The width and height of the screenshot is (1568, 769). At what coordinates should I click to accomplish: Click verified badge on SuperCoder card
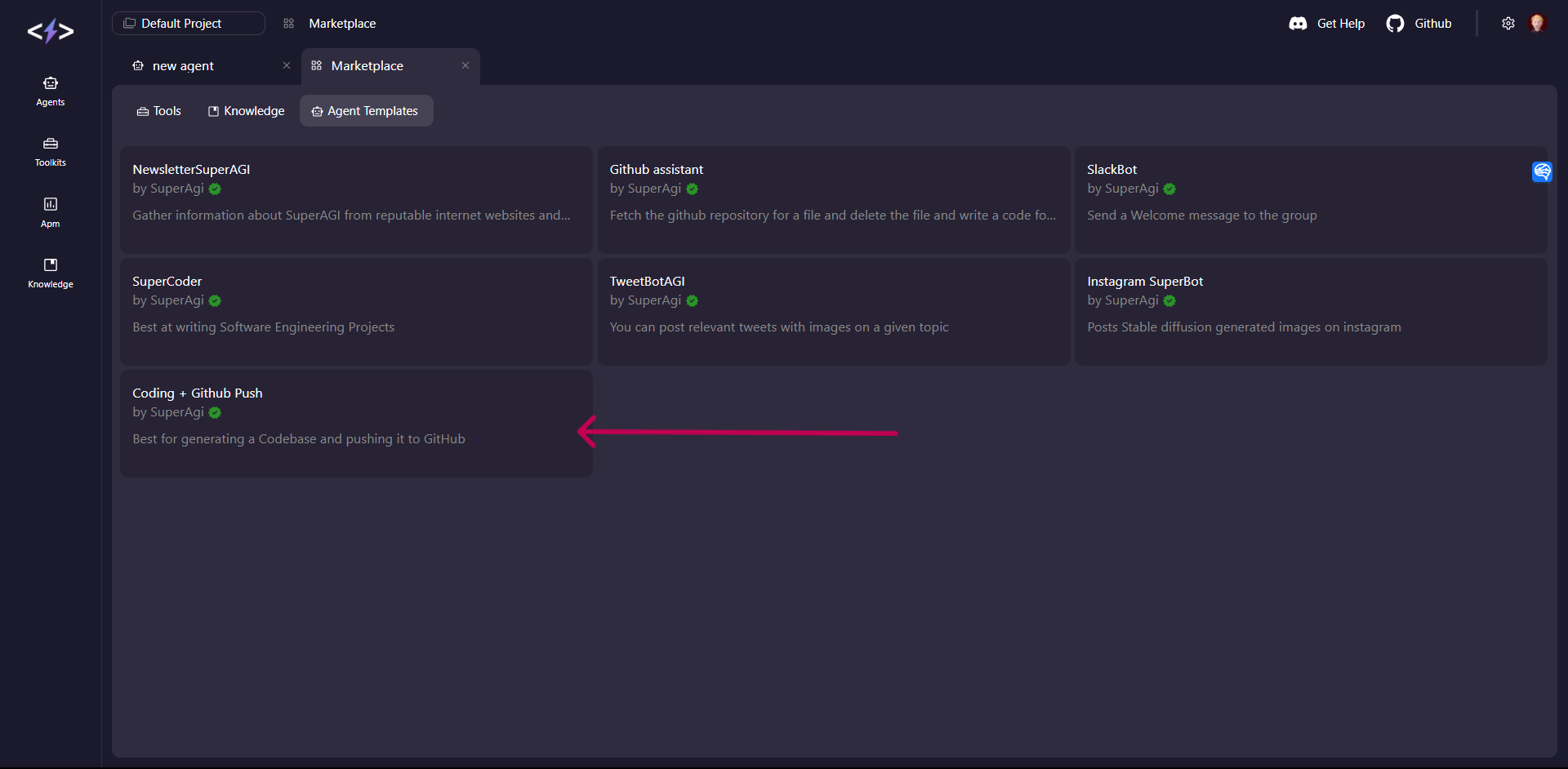point(215,301)
